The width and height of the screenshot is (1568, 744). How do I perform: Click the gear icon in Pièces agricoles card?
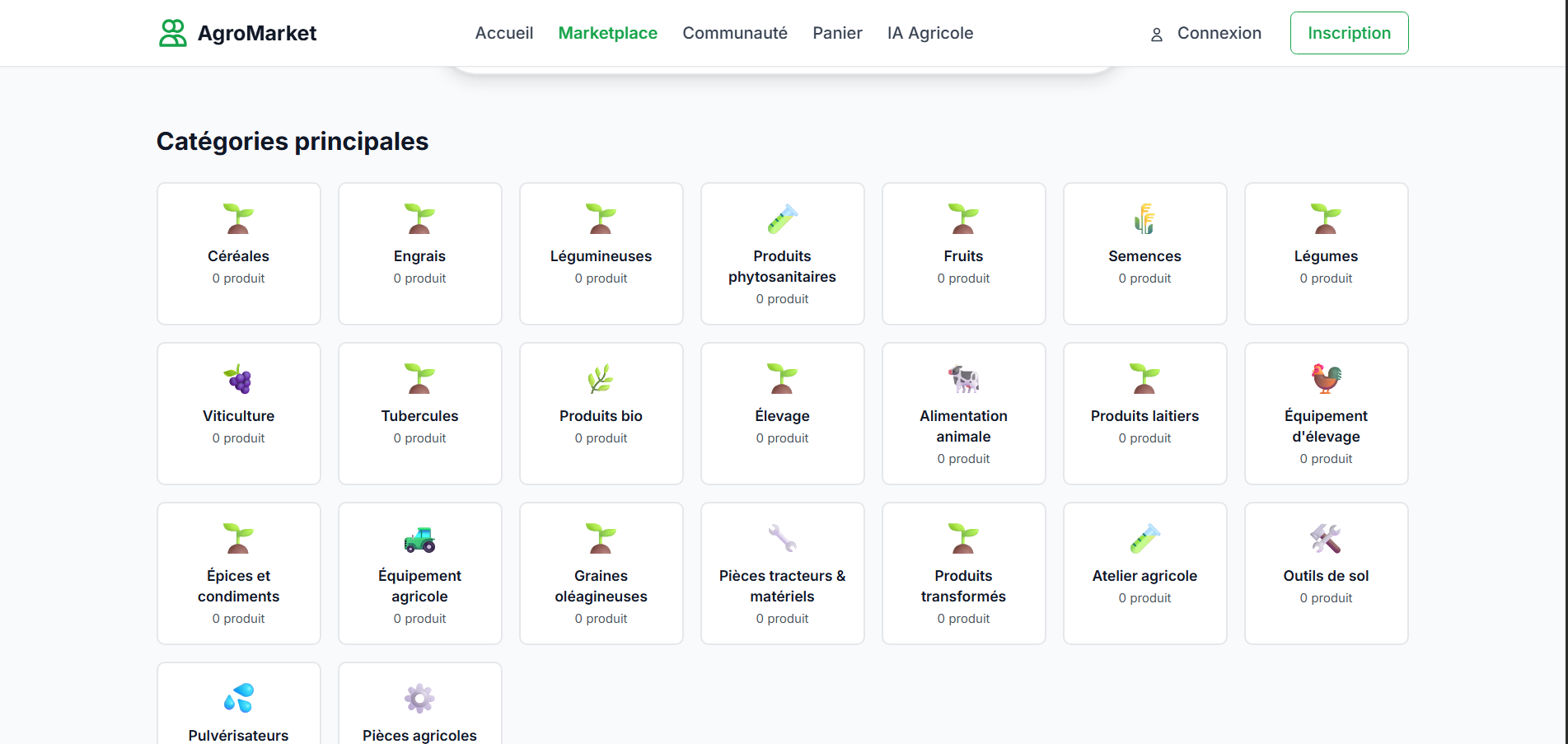[x=420, y=699]
